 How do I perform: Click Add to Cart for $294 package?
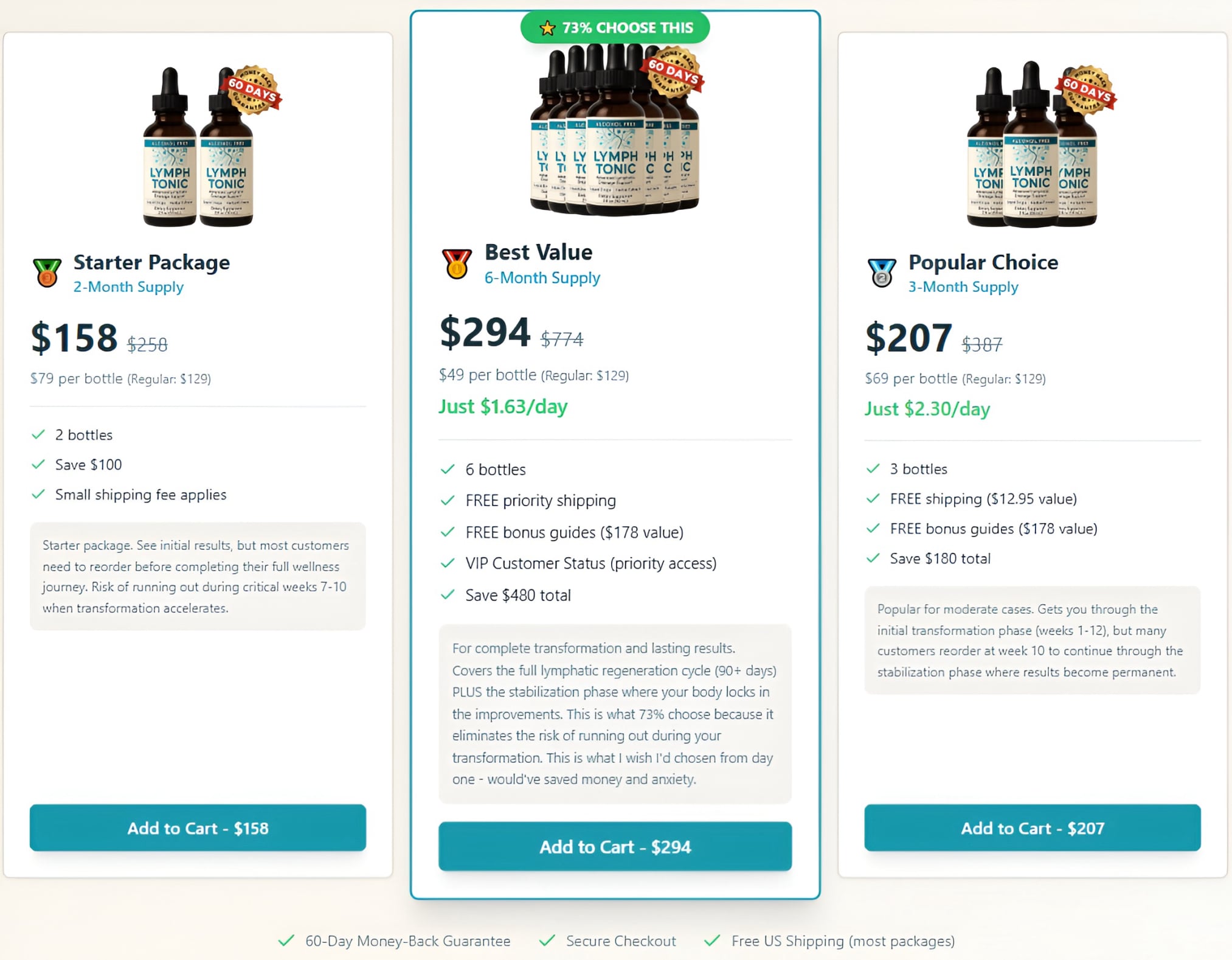click(614, 847)
